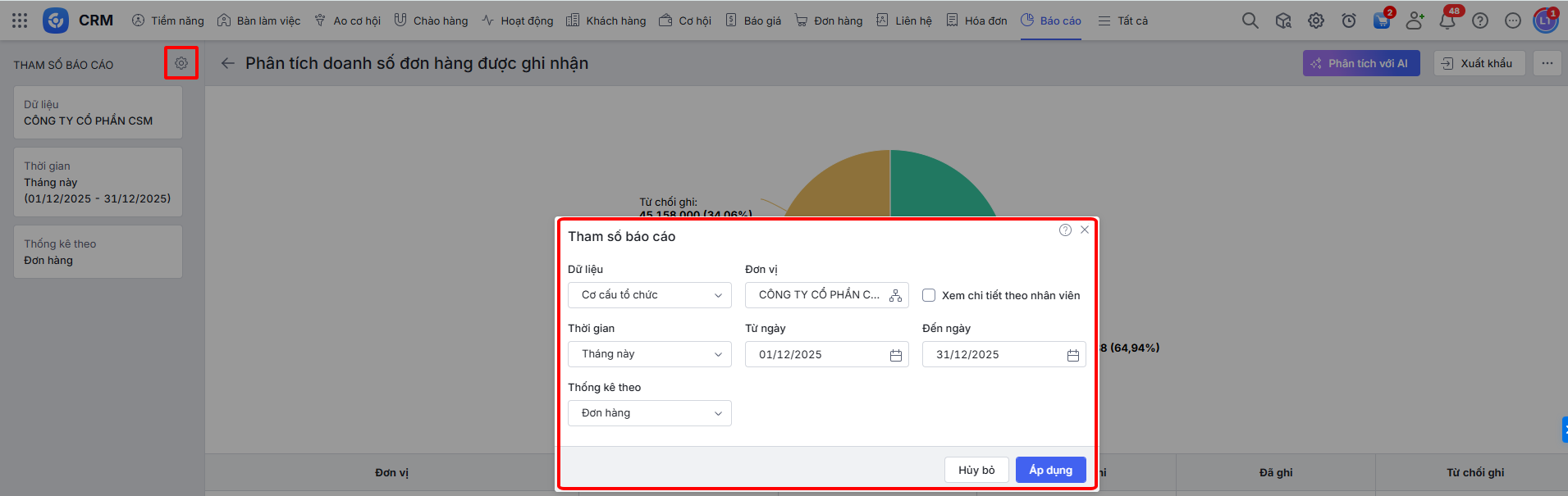
Task: Click the search magnifier icon
Action: click(1250, 20)
